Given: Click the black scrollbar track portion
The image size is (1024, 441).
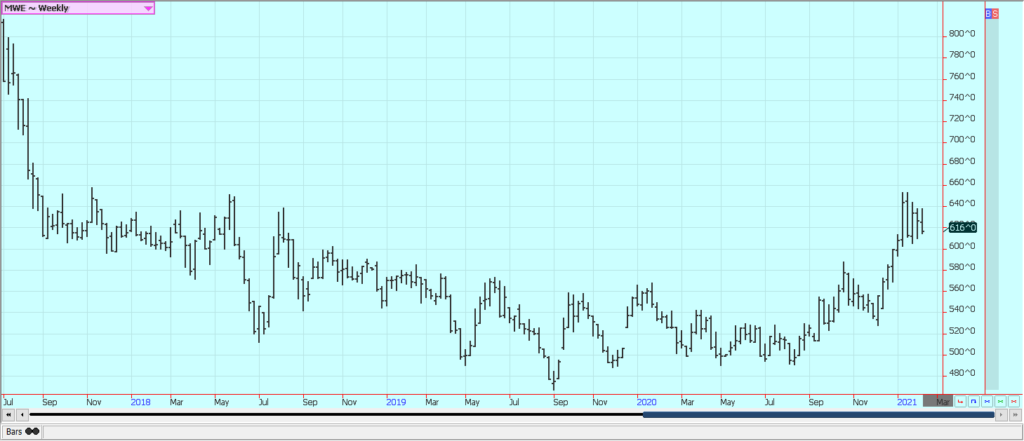Looking at the screenshot, I should click(336, 414).
